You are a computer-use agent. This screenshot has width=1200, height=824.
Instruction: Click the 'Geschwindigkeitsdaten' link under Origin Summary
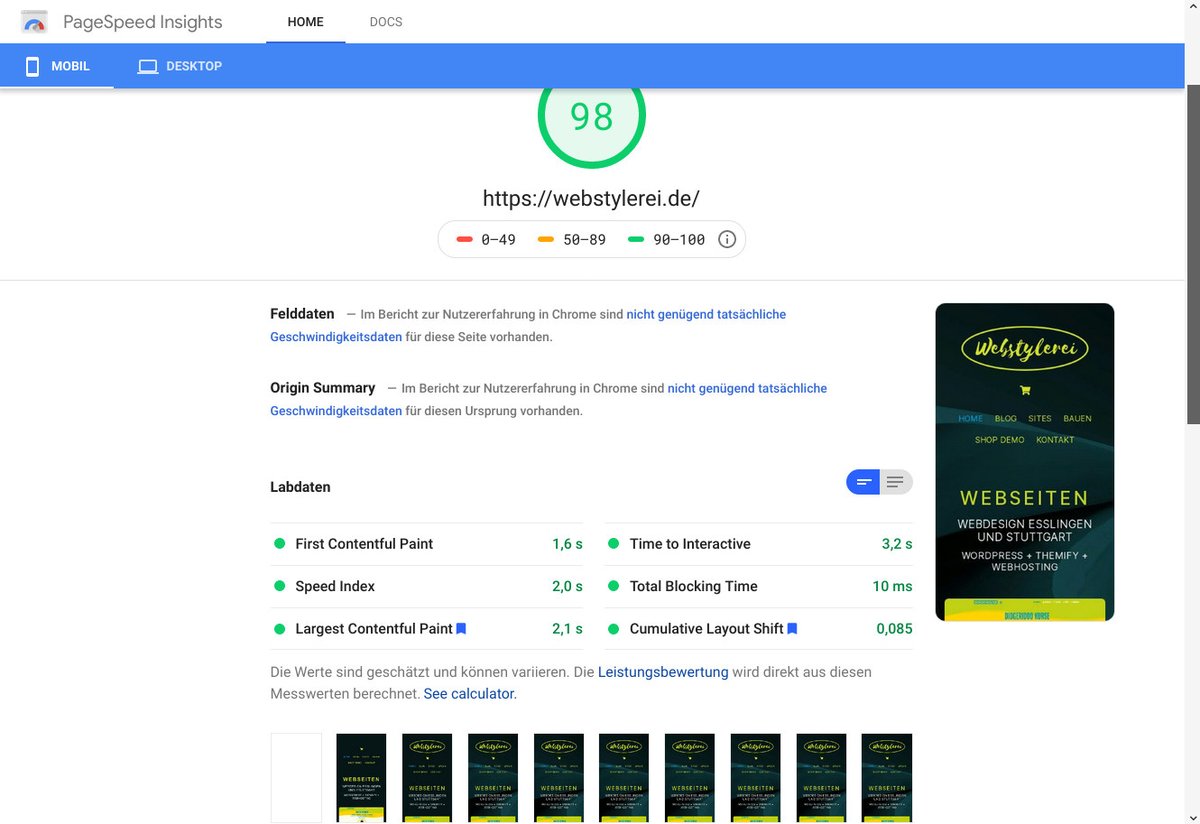(x=336, y=411)
